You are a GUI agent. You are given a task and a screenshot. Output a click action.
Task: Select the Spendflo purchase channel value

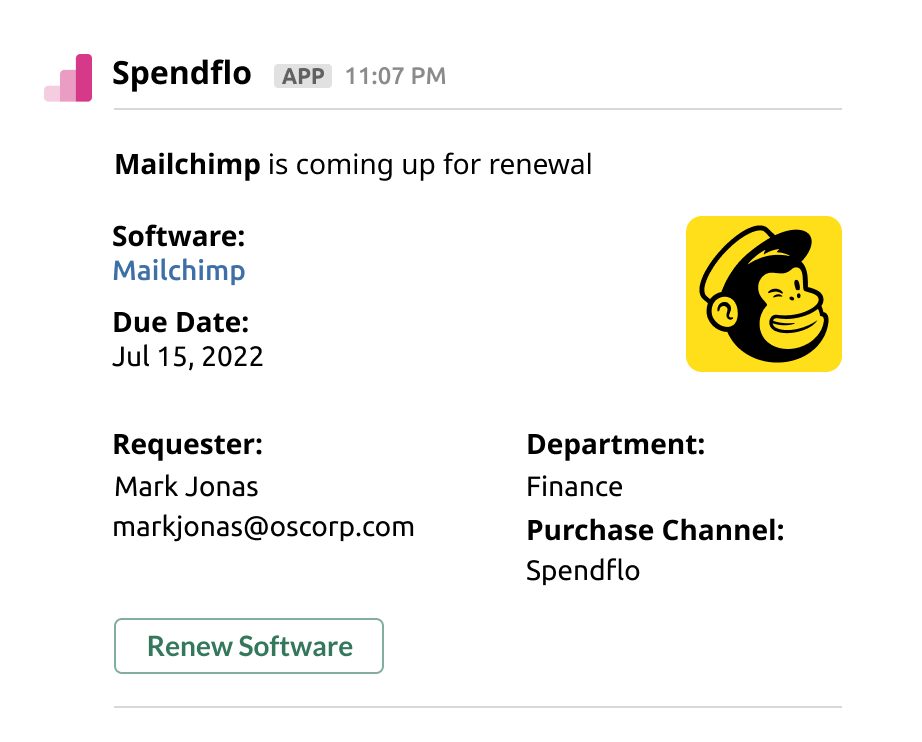coord(583,571)
